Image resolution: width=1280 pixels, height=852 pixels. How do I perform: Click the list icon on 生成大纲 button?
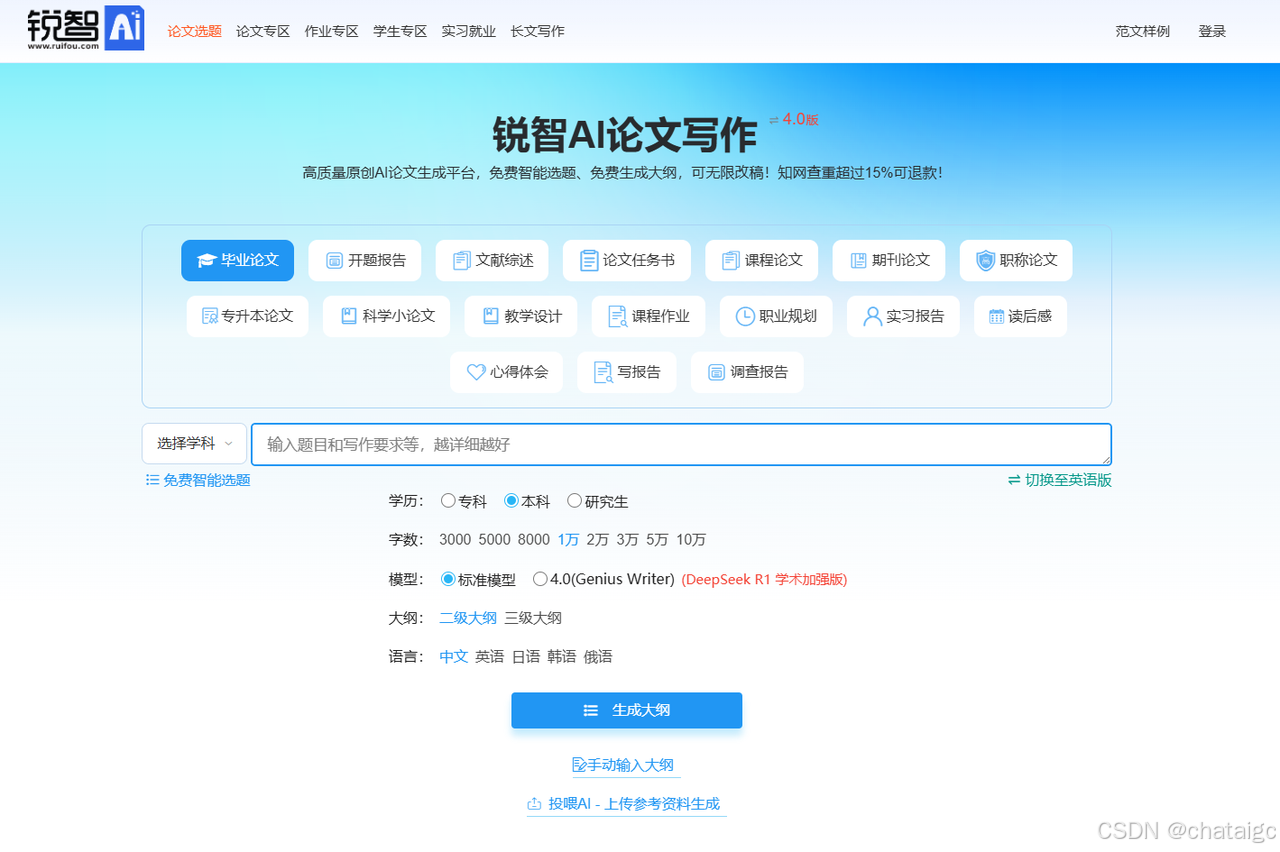(x=591, y=711)
